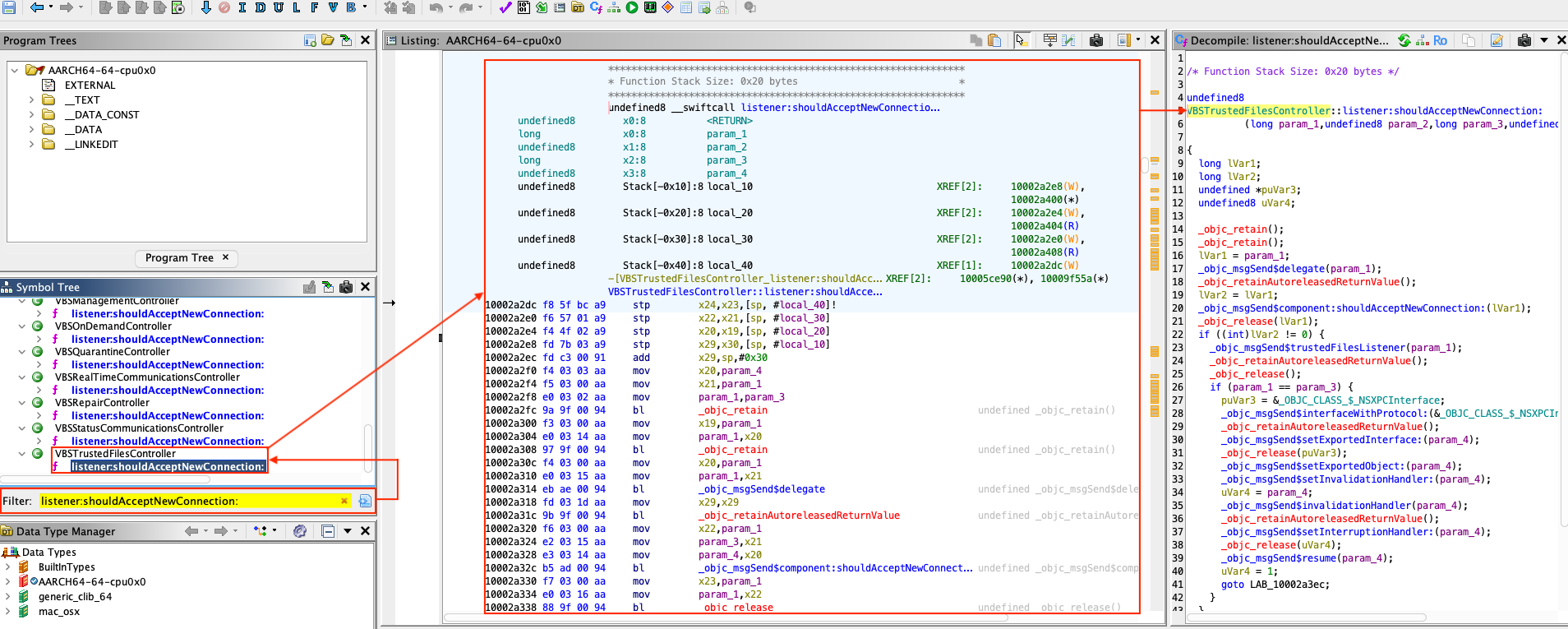Open Data Type Manager from the toolbar

point(578,7)
